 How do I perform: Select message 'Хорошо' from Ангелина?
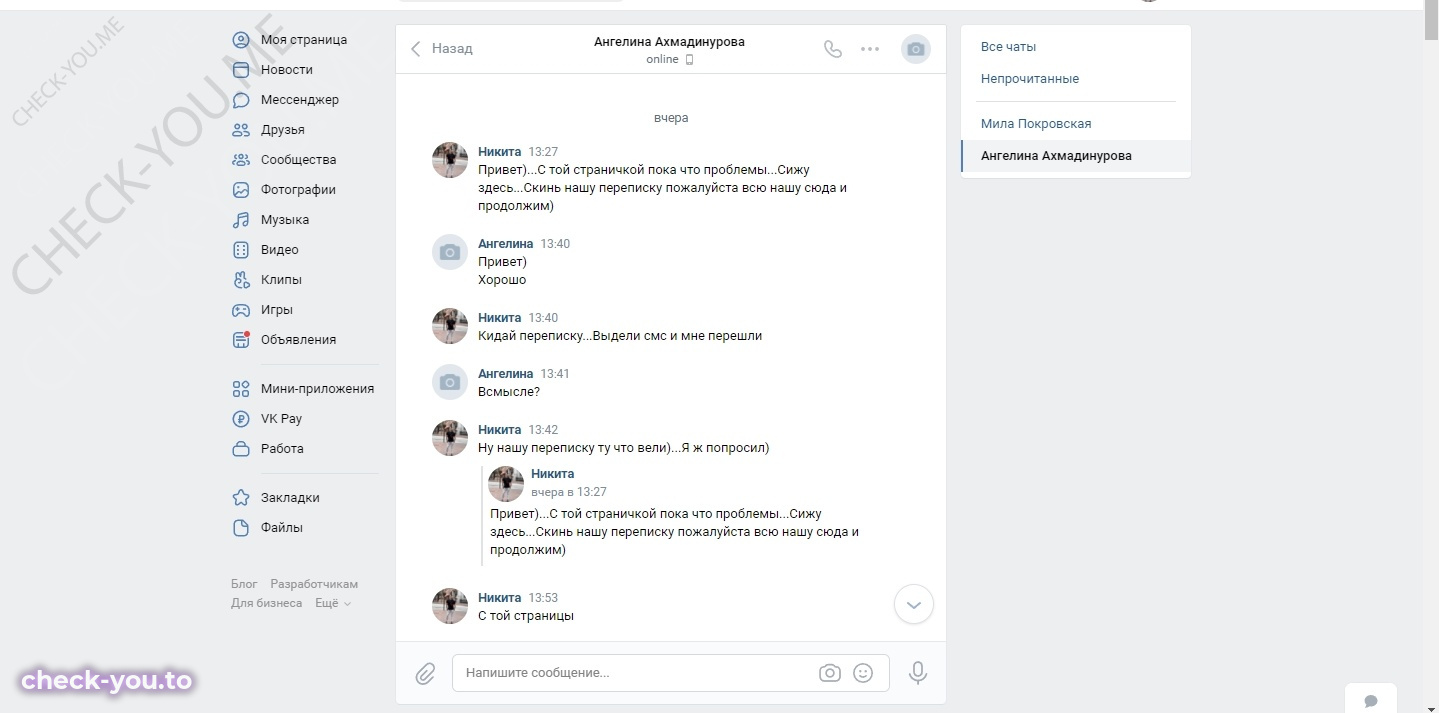[x=502, y=280]
